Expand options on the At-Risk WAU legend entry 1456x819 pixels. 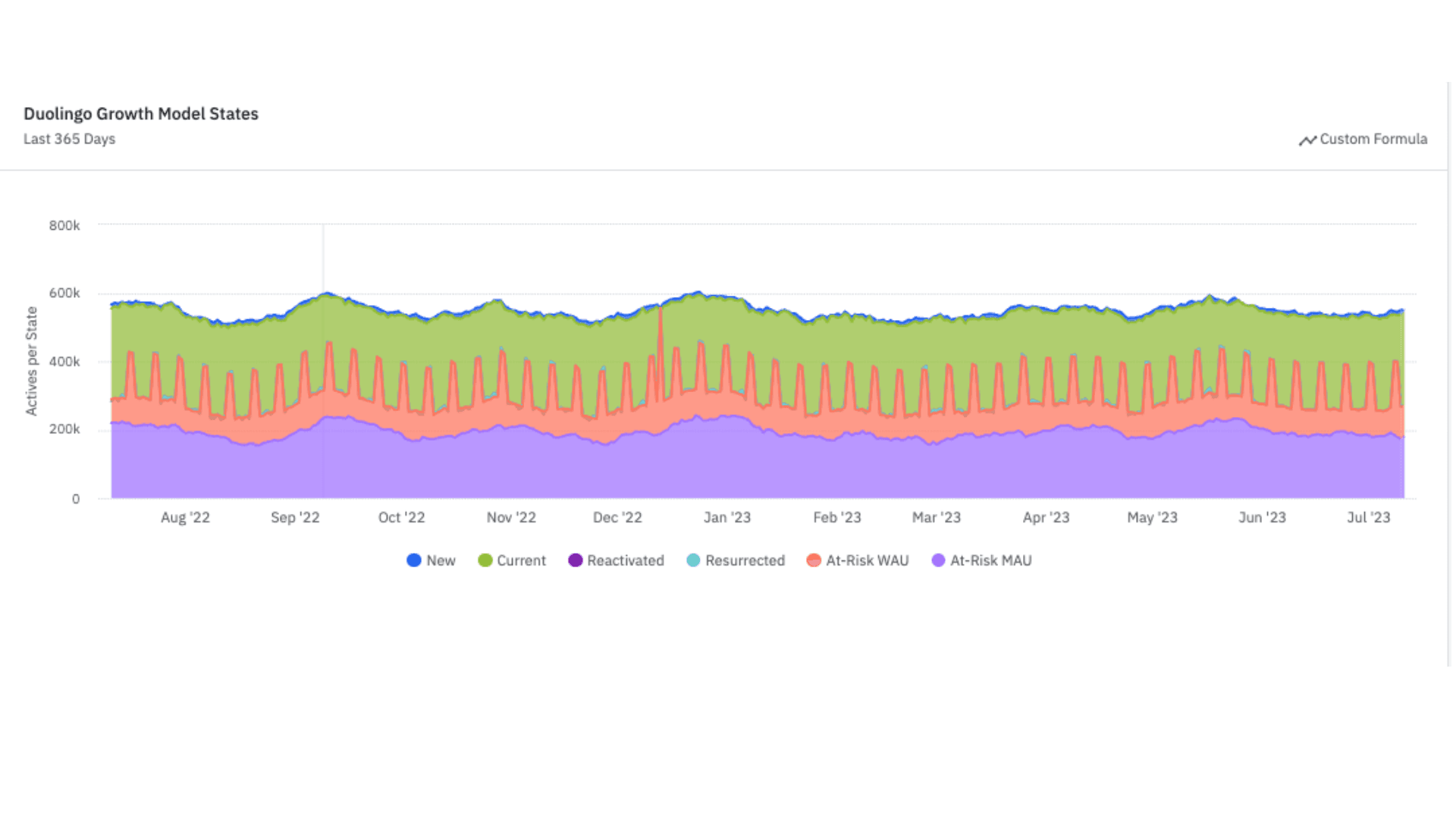[858, 560]
